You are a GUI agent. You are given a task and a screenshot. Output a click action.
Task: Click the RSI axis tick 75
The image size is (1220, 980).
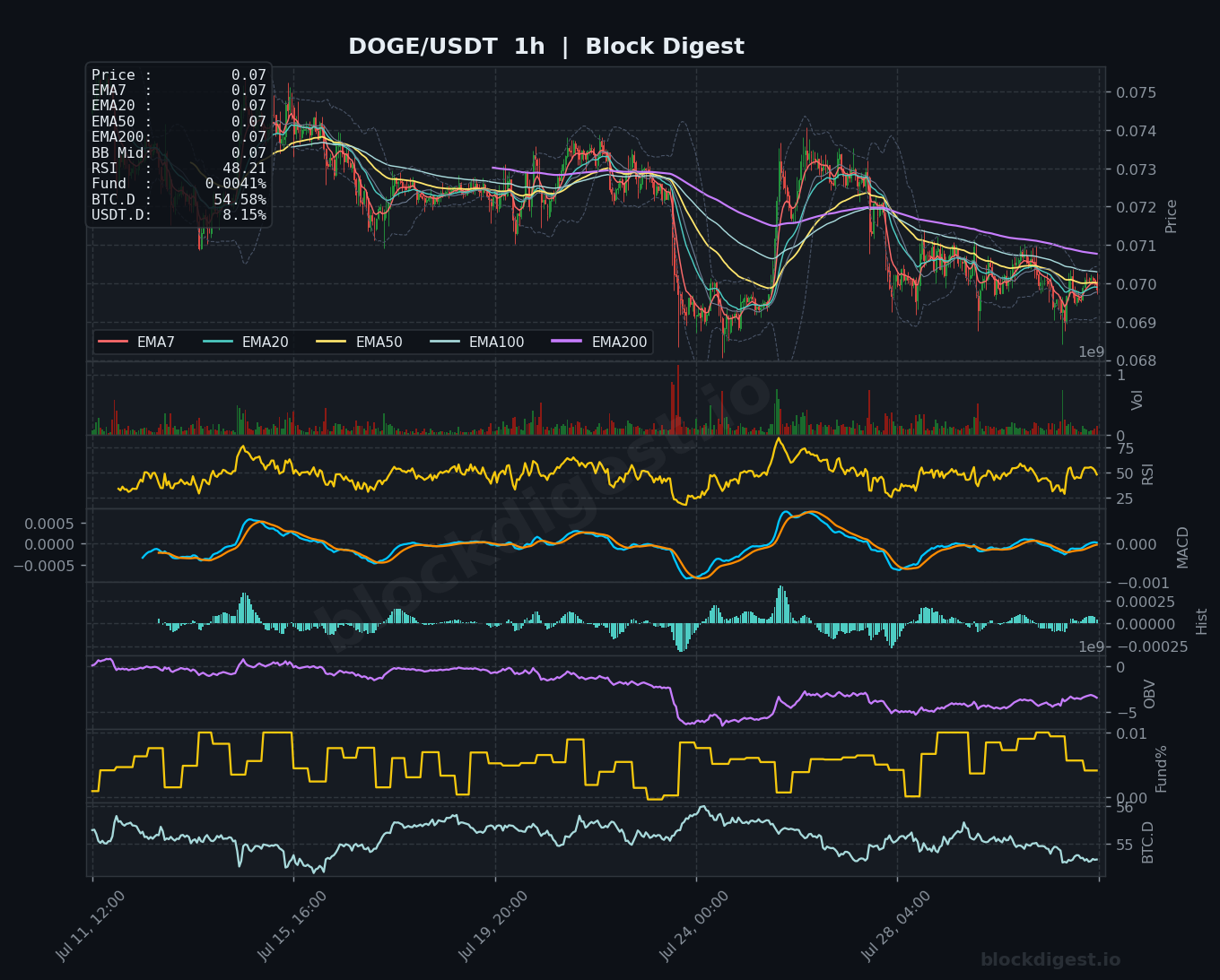[x=1125, y=449]
